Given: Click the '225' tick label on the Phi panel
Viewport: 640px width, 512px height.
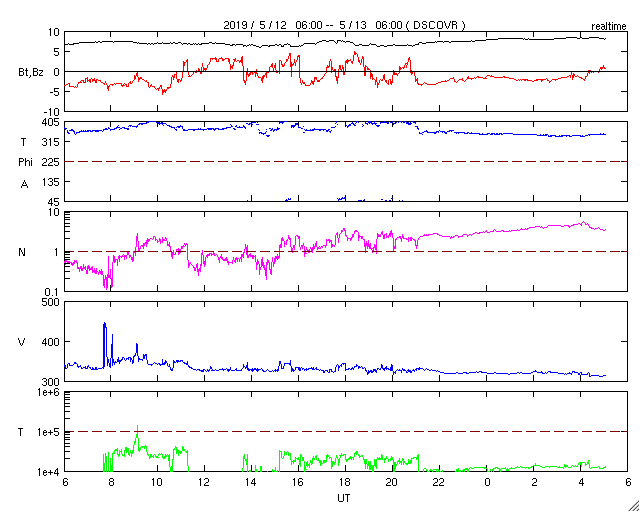Looking at the screenshot, I should (51, 163).
